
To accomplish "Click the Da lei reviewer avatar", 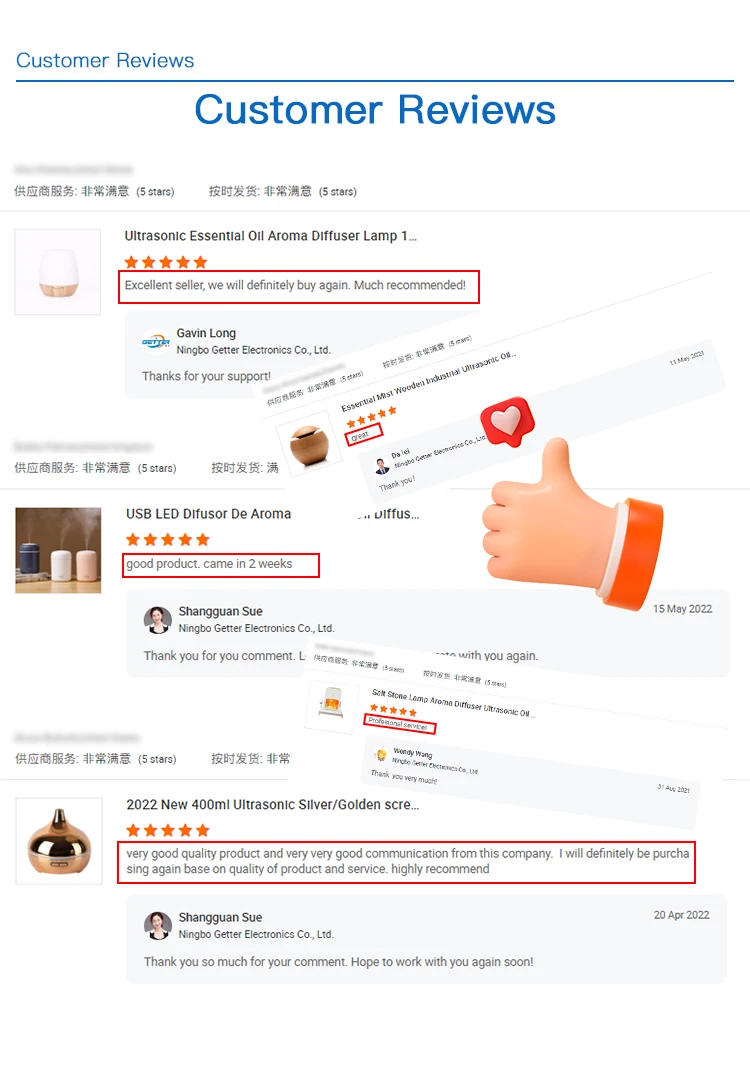I will [x=382, y=467].
